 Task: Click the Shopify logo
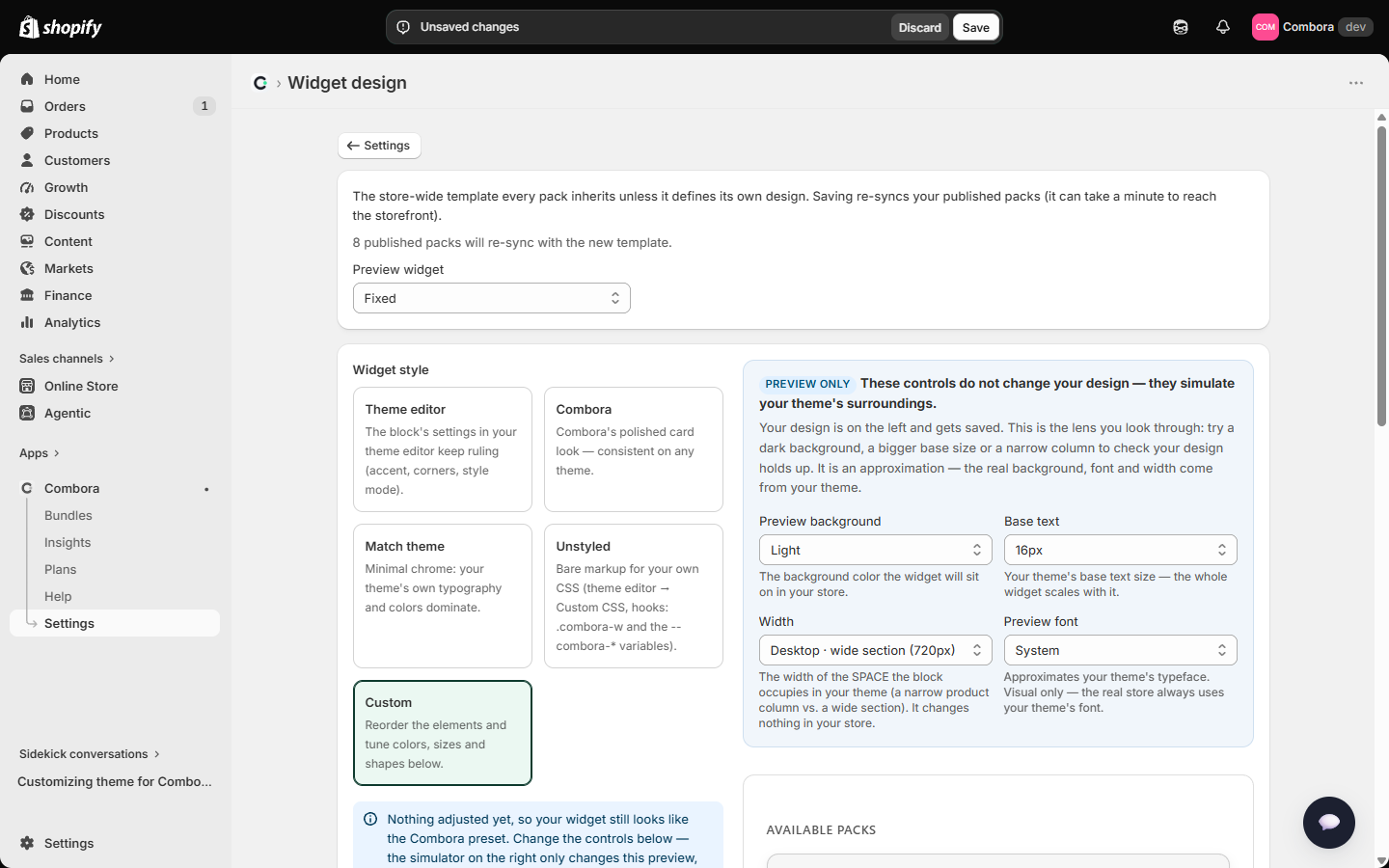point(61,27)
